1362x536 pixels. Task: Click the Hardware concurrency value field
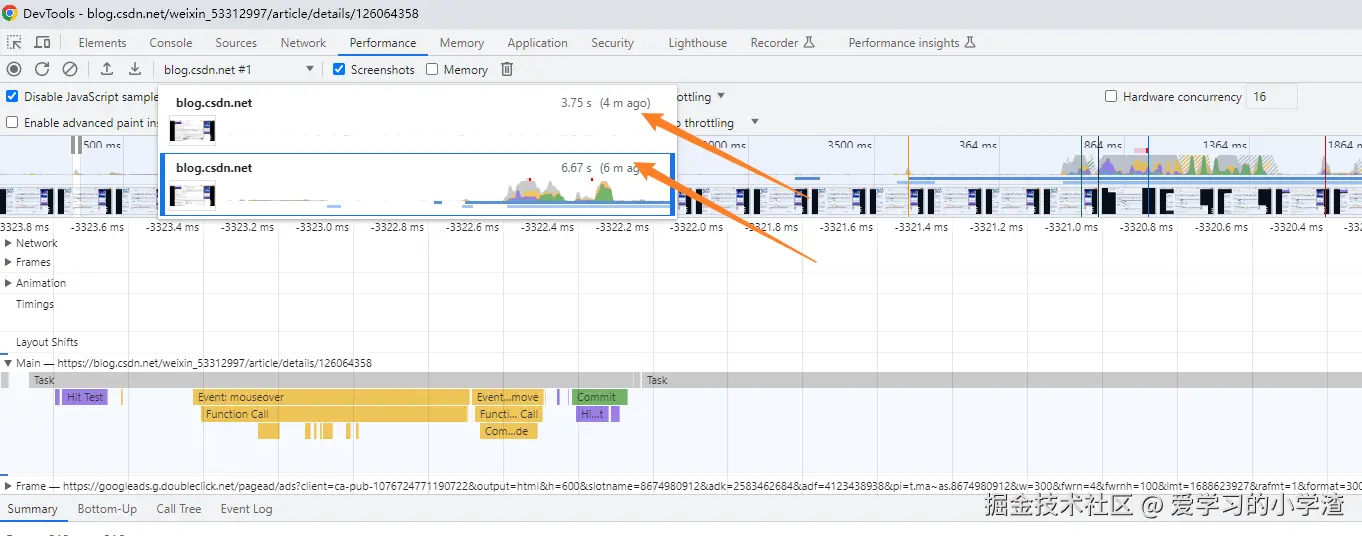1272,97
